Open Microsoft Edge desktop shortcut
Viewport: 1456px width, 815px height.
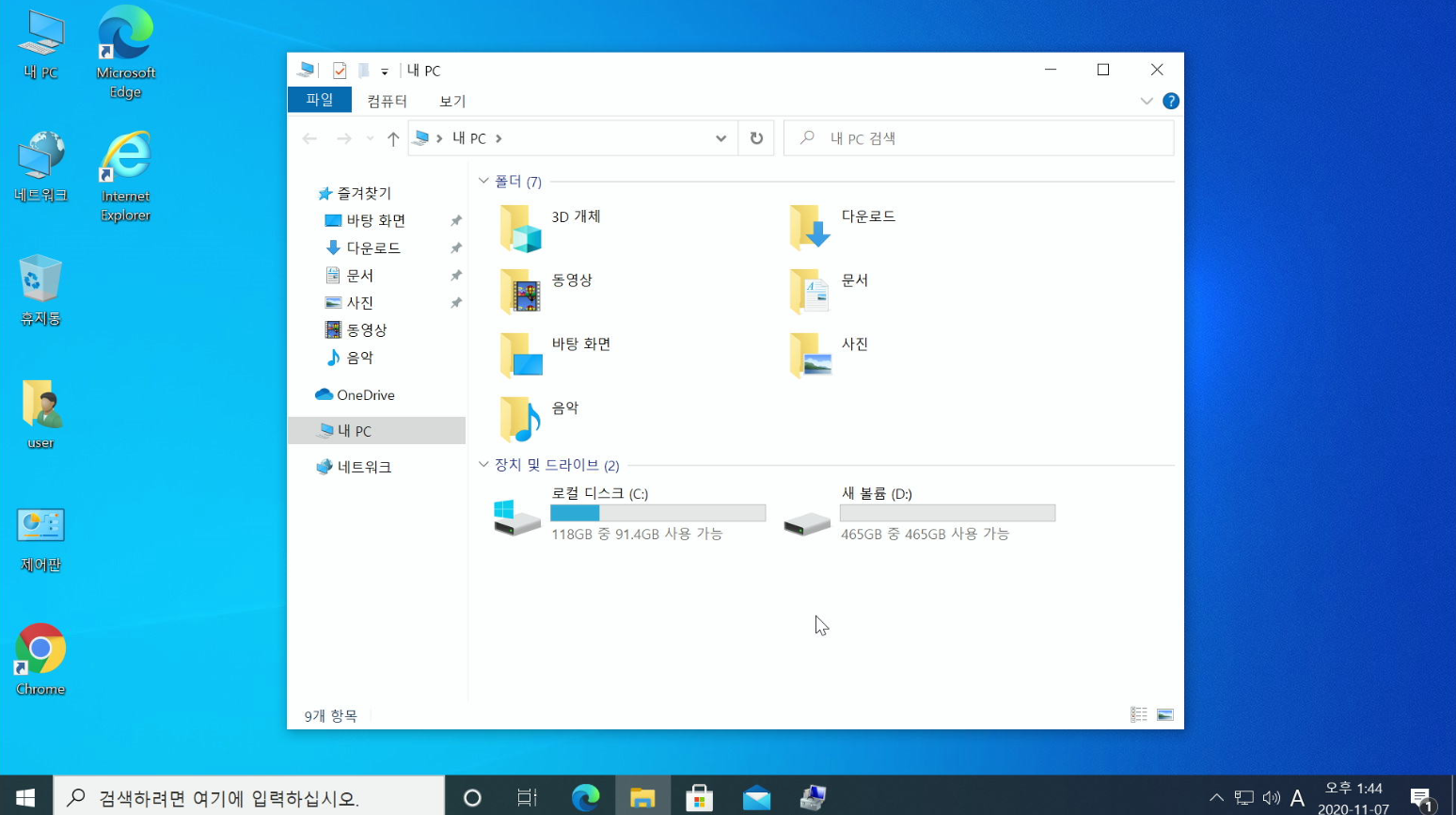coord(126,52)
